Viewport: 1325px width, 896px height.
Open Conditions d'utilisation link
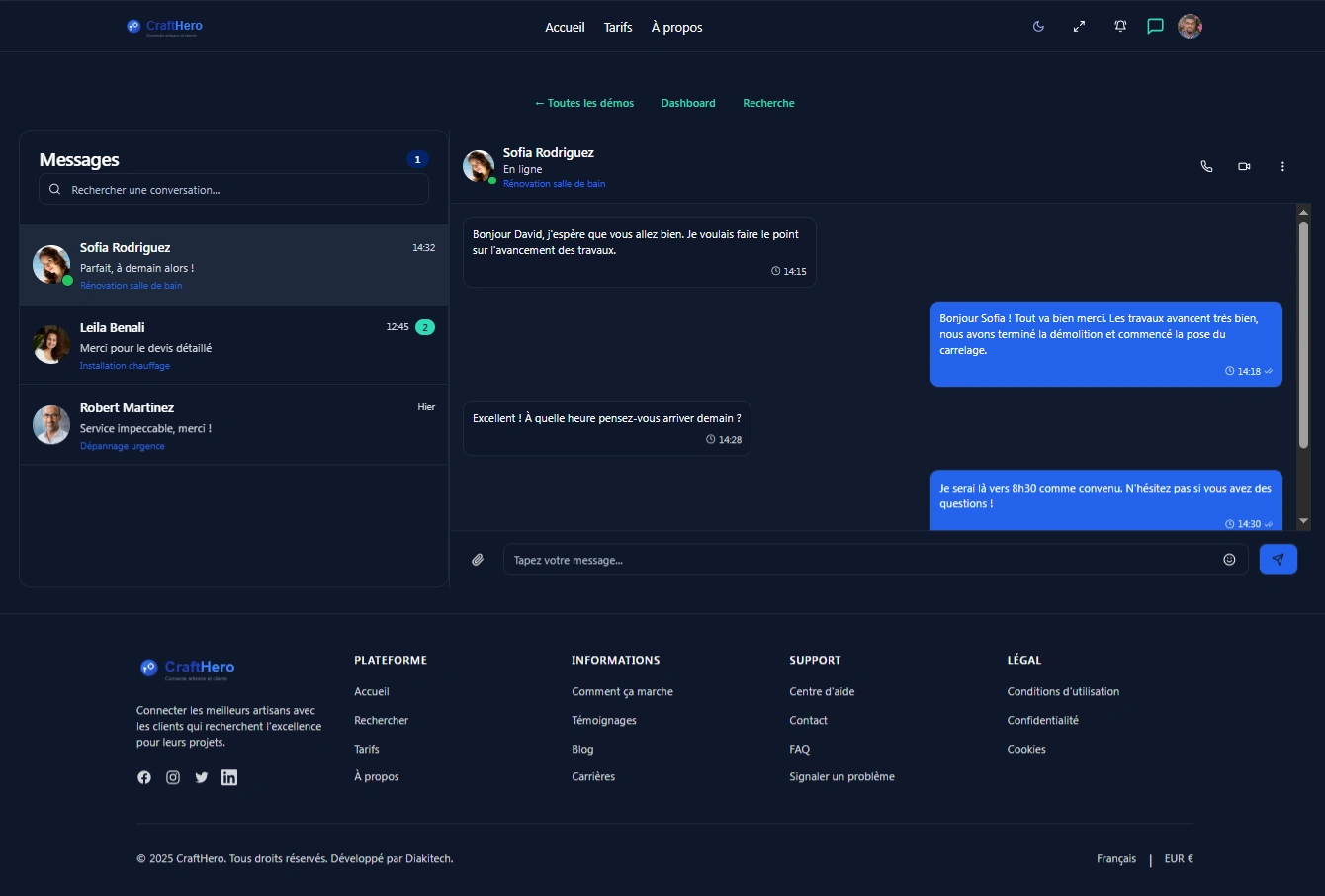pyautogui.click(x=1063, y=692)
